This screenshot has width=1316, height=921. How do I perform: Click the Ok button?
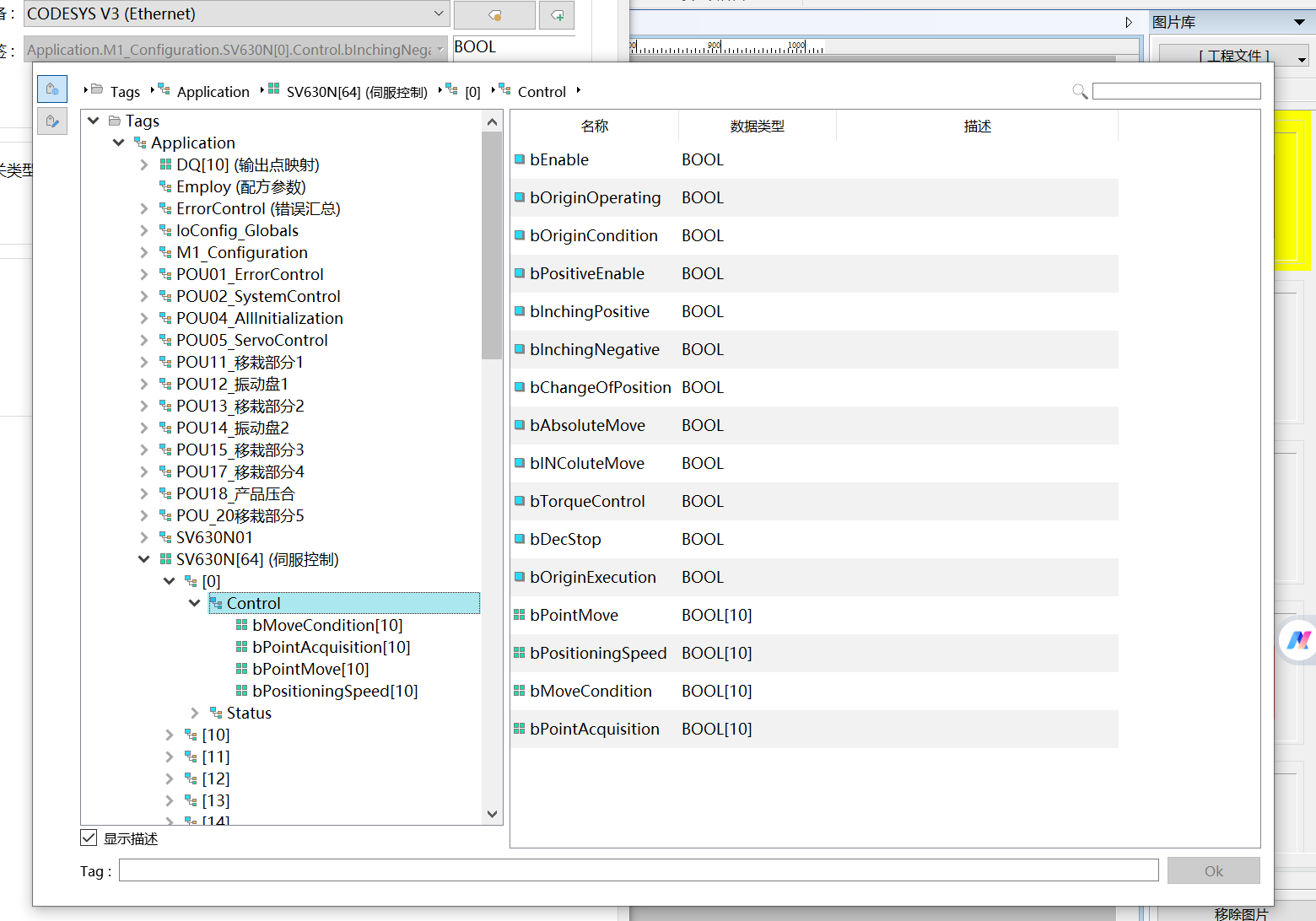pyautogui.click(x=1213, y=870)
